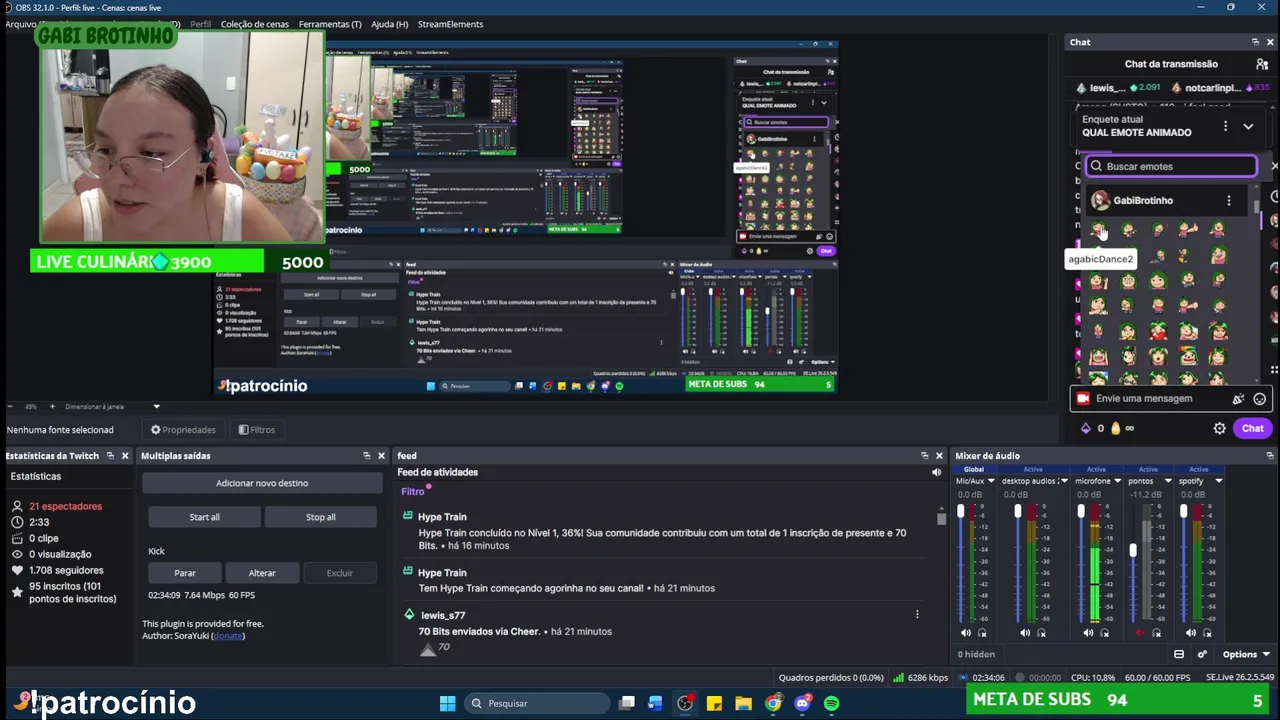Send message with Chat button
The width and height of the screenshot is (1280, 720).
pos(1253,428)
